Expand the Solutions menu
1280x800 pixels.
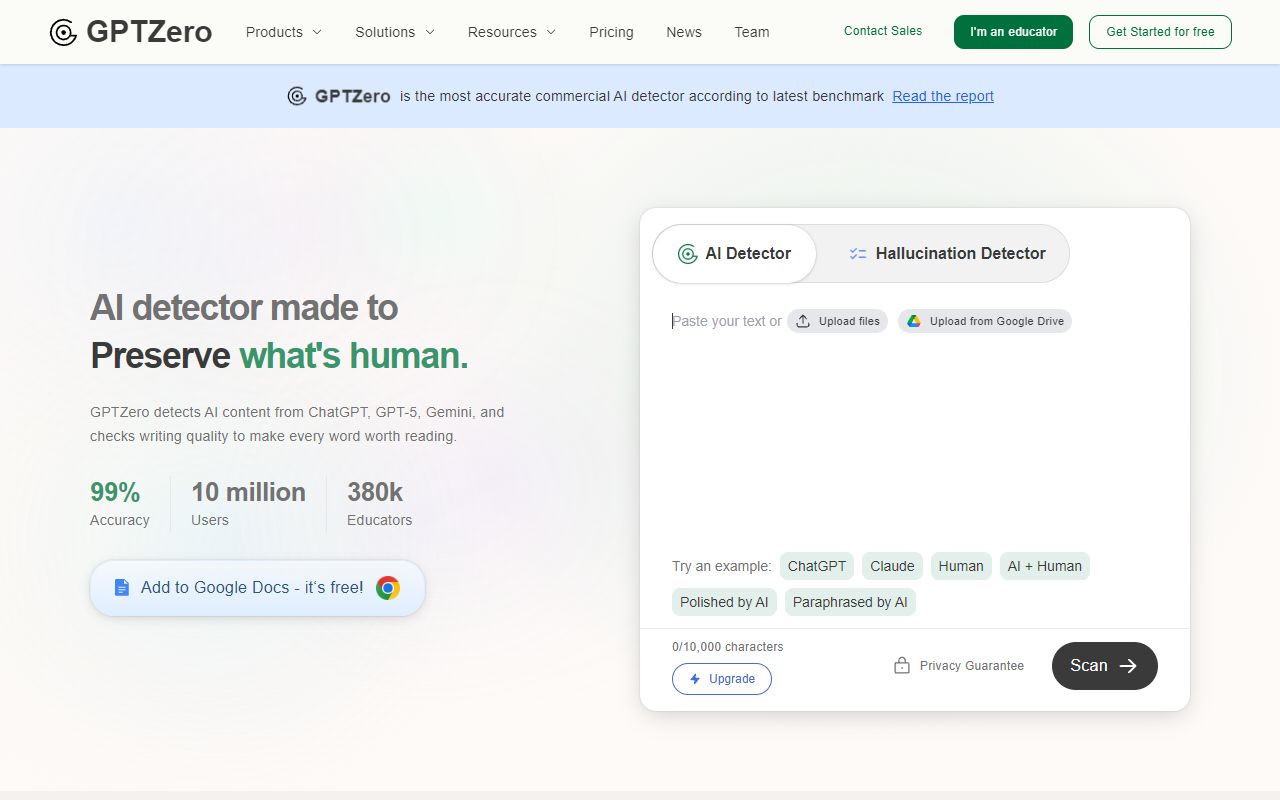394,32
